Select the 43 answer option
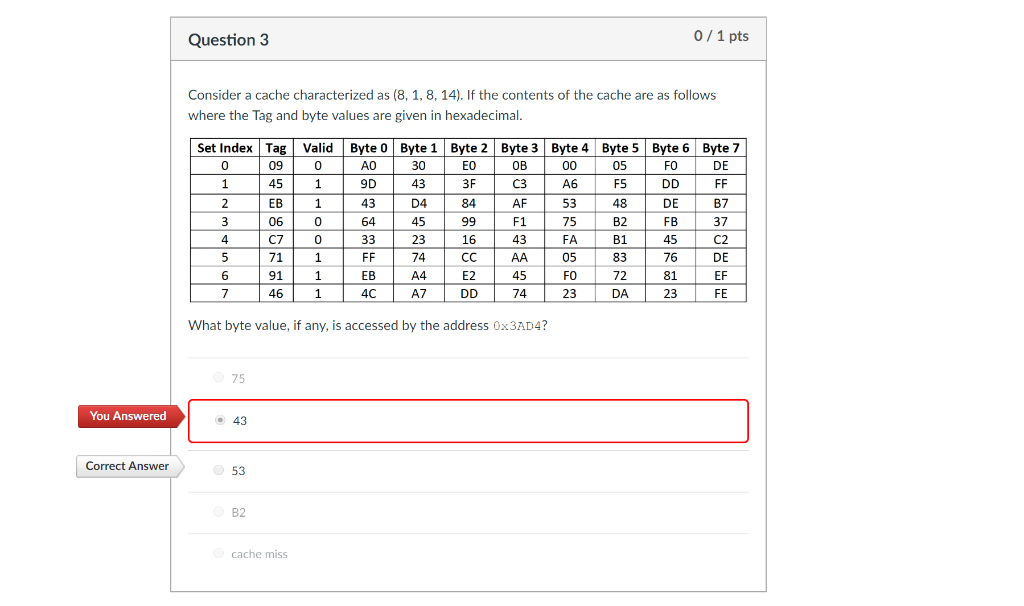 click(x=239, y=421)
